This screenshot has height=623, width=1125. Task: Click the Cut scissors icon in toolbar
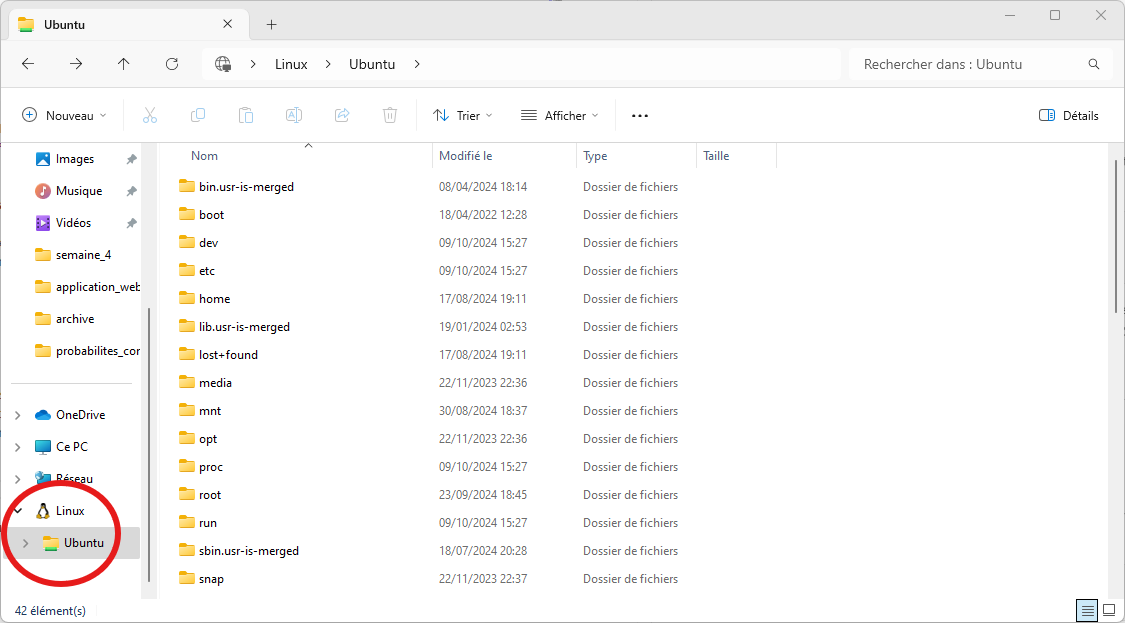[150, 116]
